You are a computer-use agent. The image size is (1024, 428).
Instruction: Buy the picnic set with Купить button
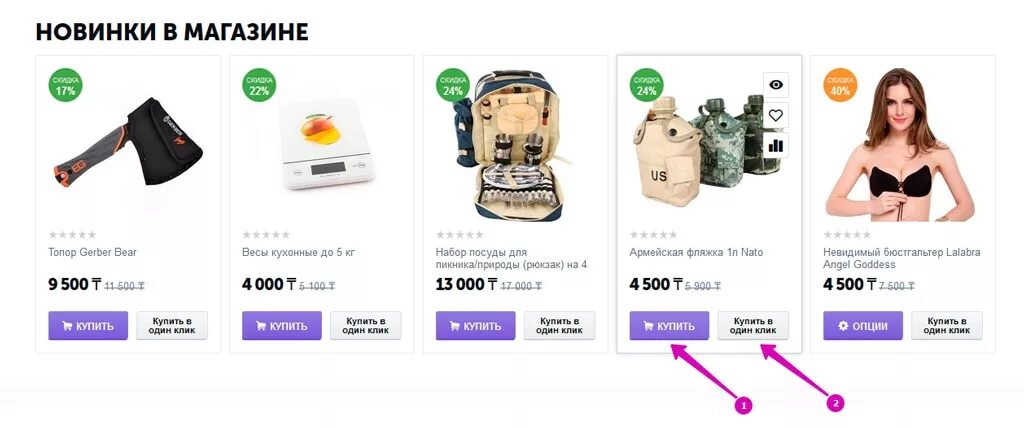pyautogui.click(x=475, y=325)
